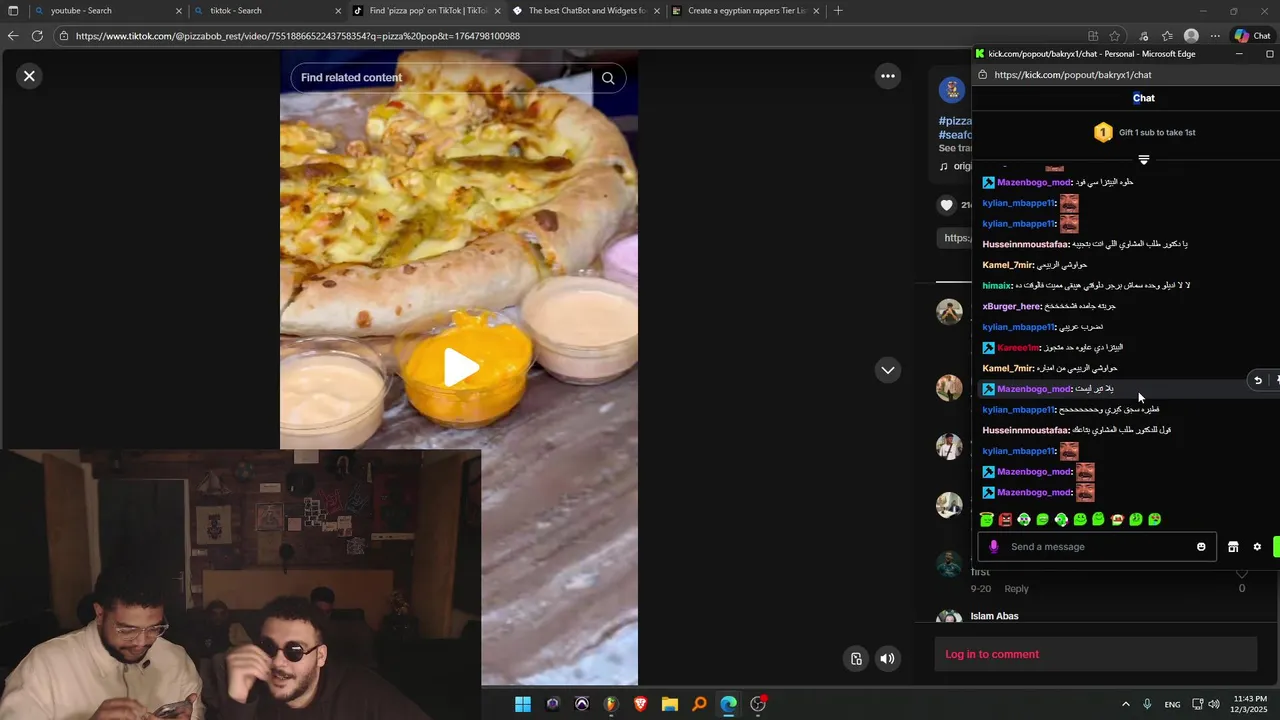The image size is (1280, 720).
Task: Click 'Gift 1 sub to take 1st' banner
Action: coord(1144,132)
